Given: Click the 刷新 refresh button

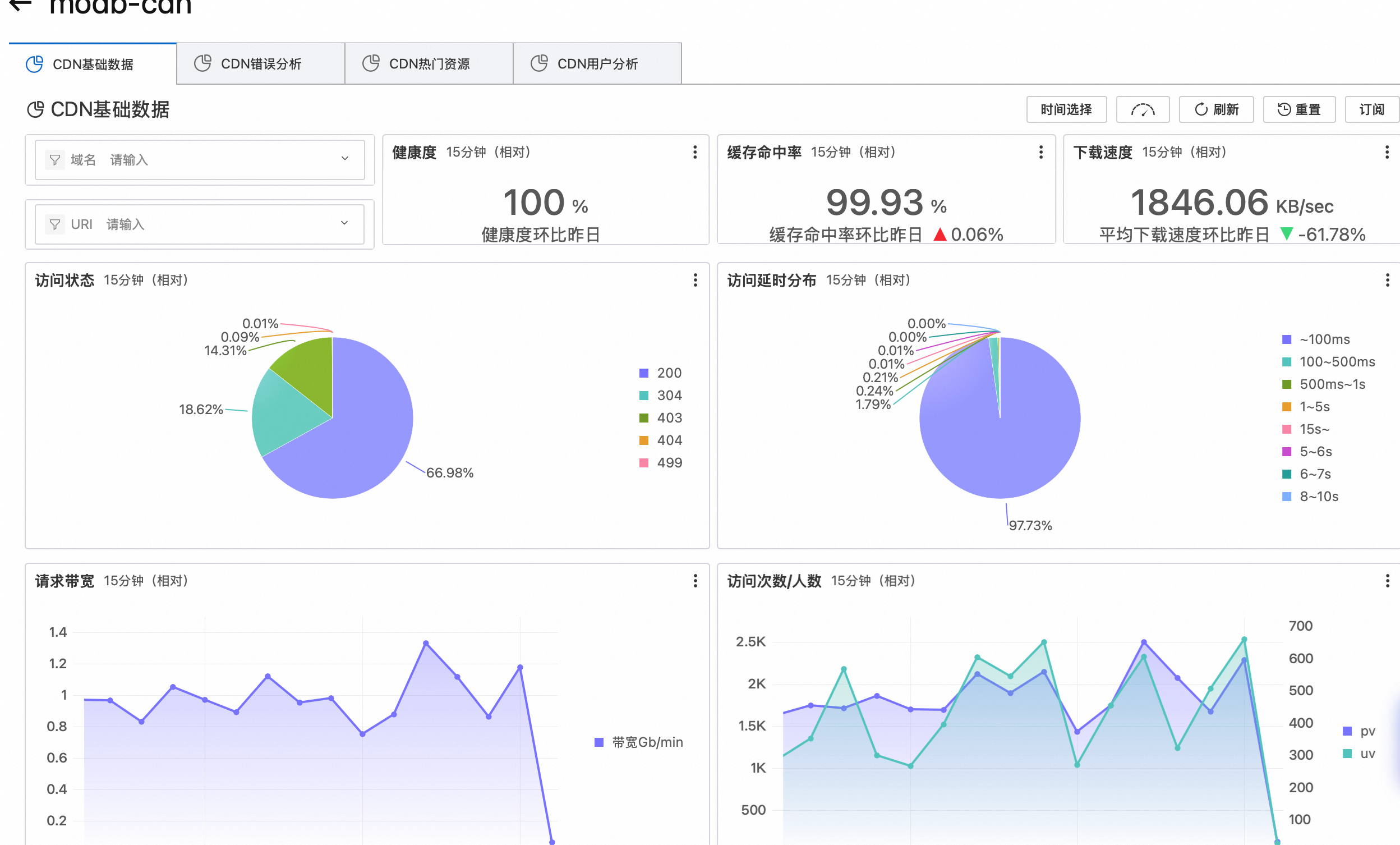Looking at the screenshot, I should pyautogui.click(x=1216, y=109).
